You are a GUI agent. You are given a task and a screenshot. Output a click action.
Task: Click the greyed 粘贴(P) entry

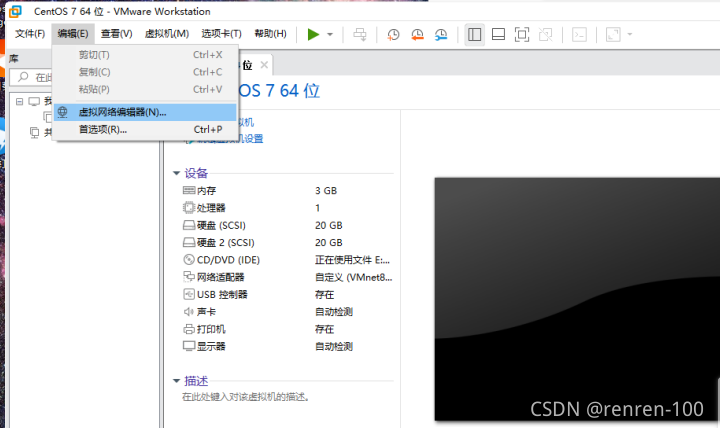tap(145, 90)
